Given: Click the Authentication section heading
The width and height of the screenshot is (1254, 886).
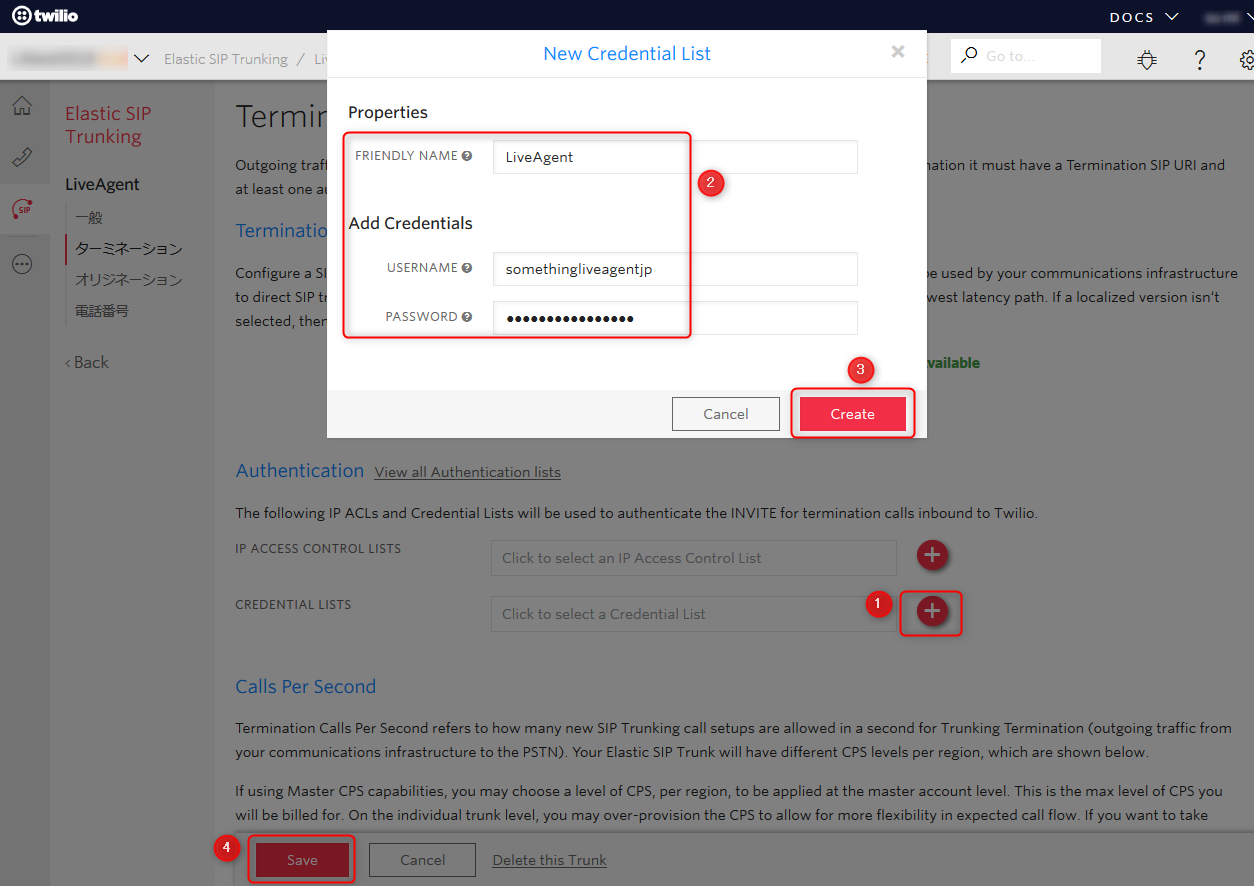Looking at the screenshot, I should click(x=300, y=471).
